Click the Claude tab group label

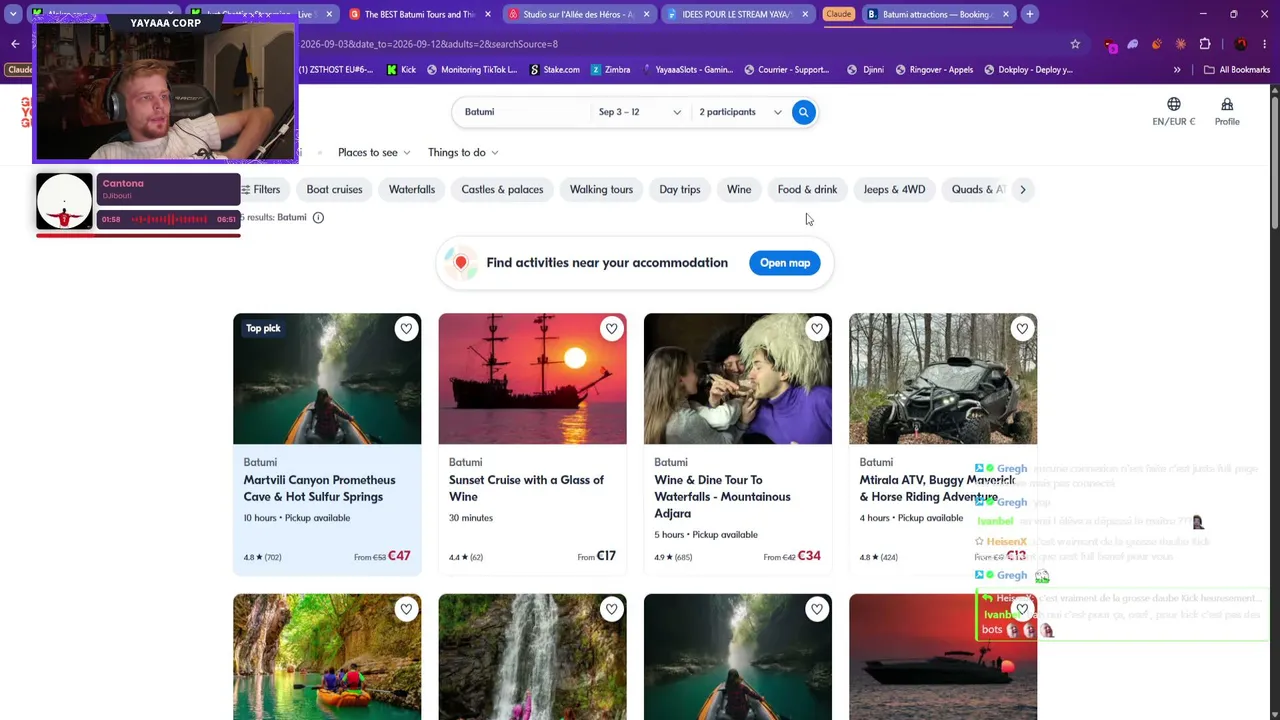(x=838, y=14)
